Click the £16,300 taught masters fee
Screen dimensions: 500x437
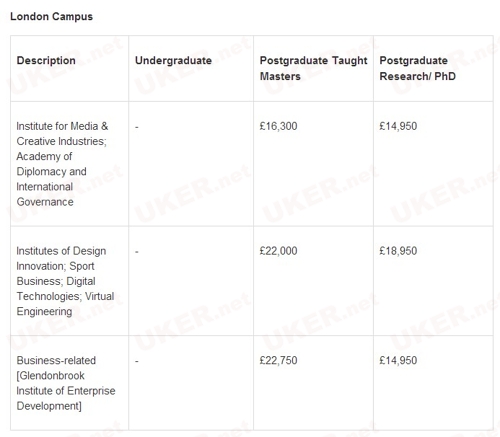(x=278, y=126)
